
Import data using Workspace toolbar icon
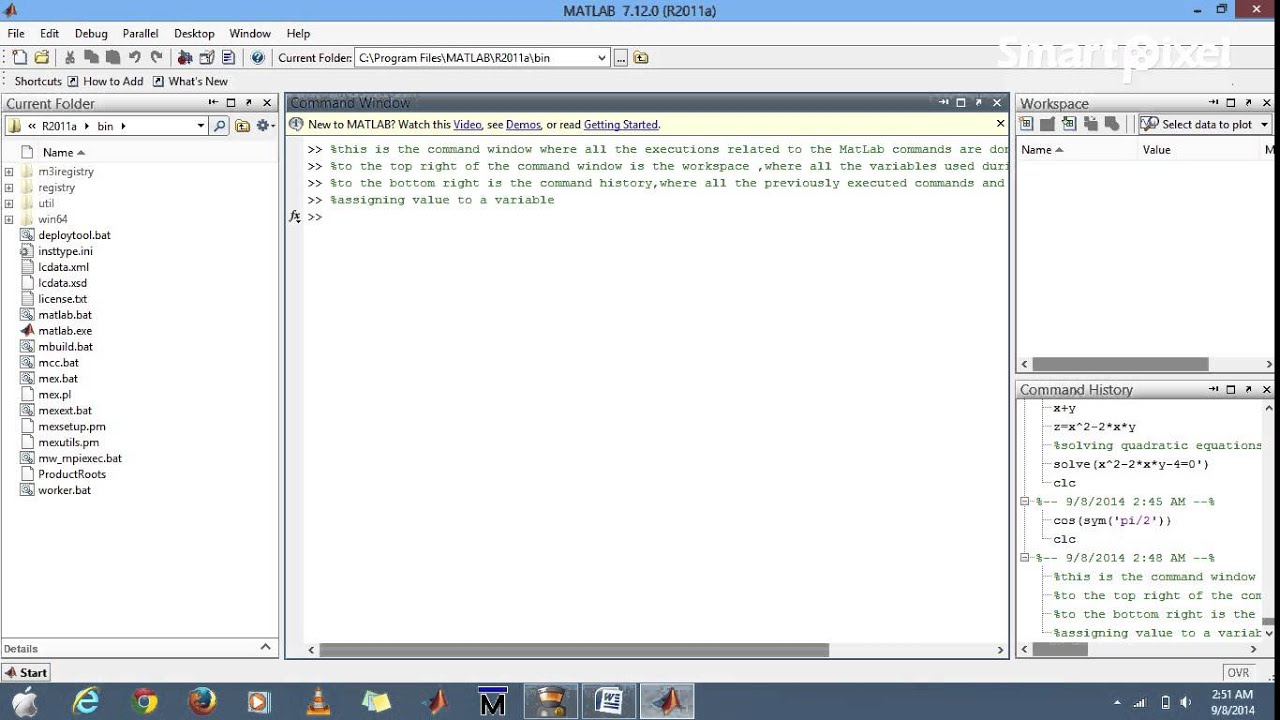tap(1069, 124)
